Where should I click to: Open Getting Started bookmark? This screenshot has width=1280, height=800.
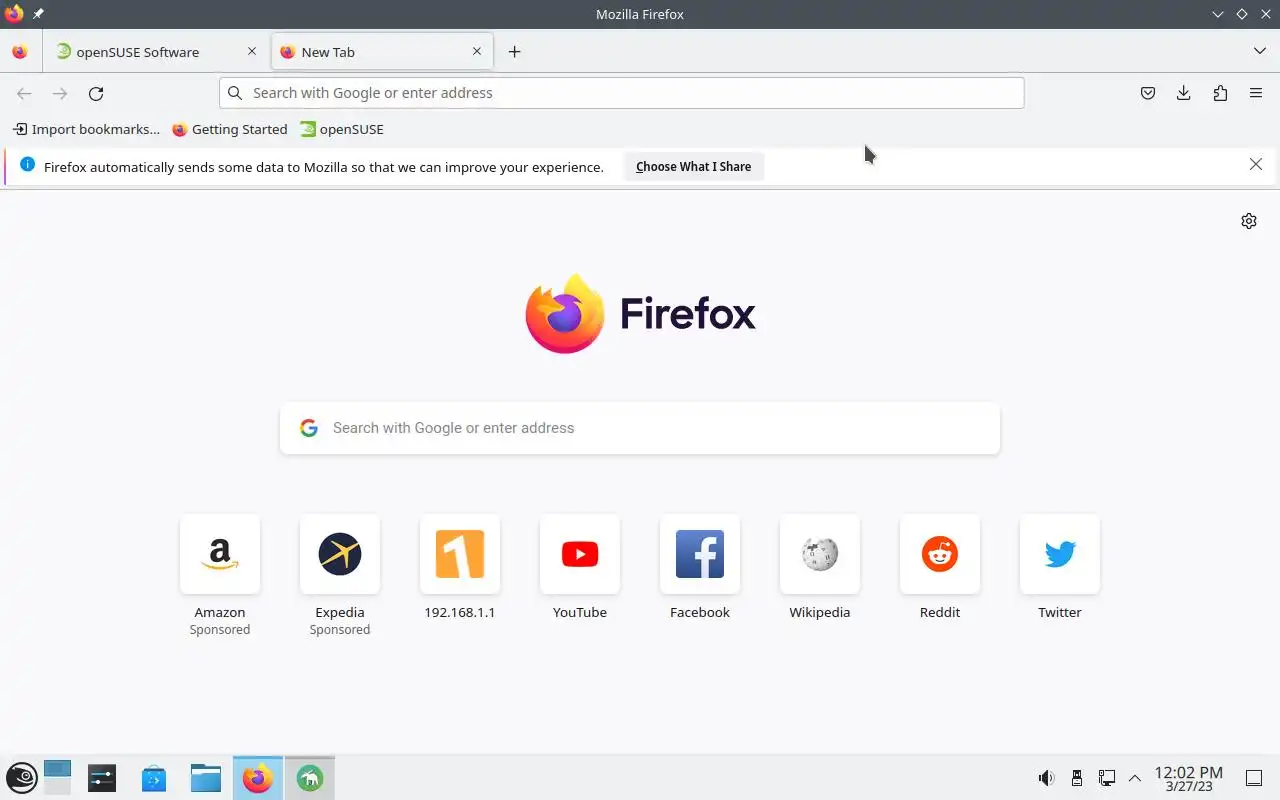pyautogui.click(x=229, y=129)
